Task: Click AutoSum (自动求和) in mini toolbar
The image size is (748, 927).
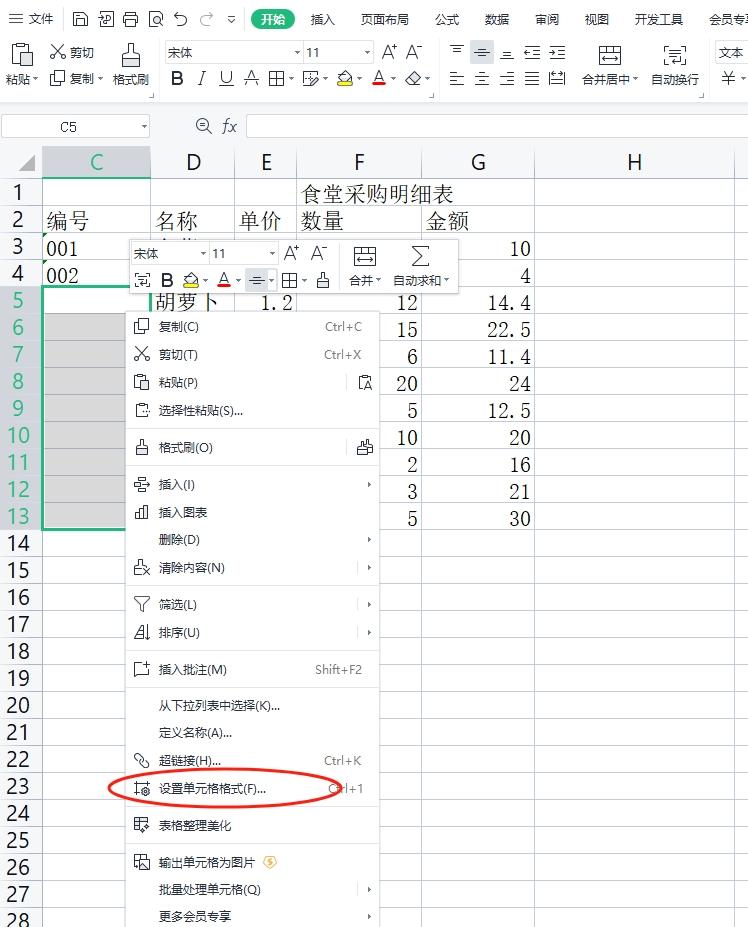Action: [421, 266]
